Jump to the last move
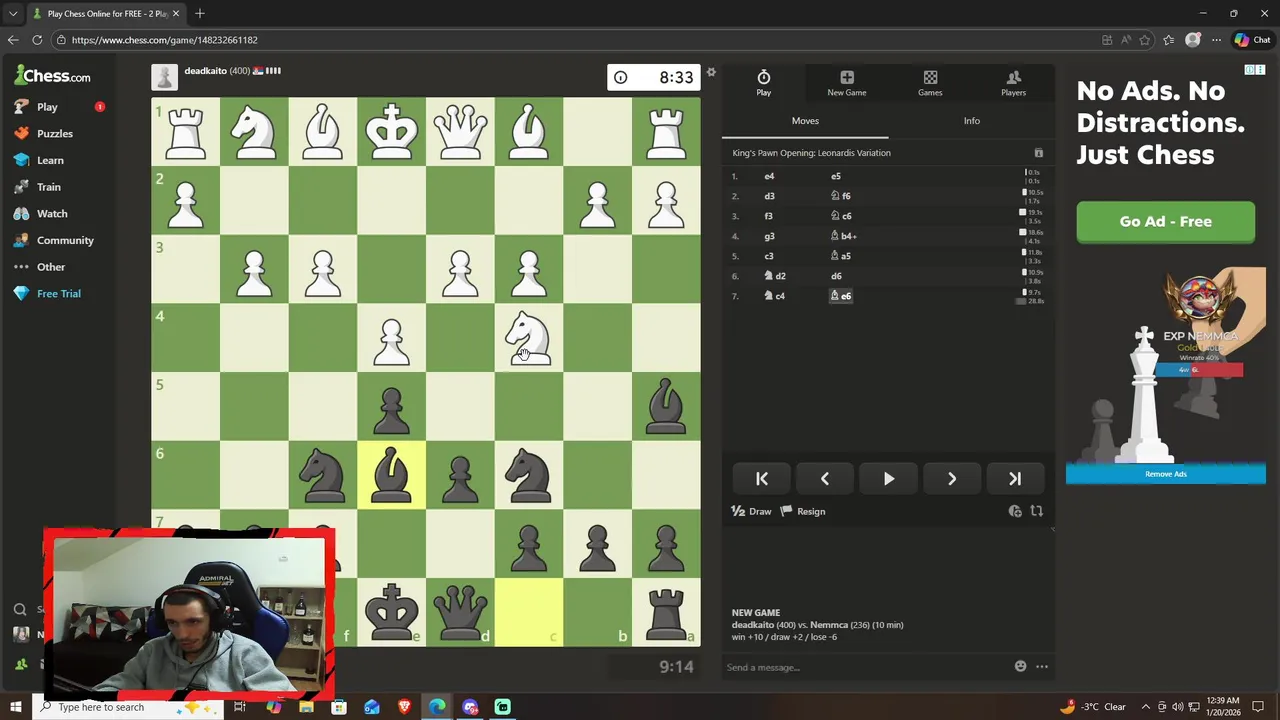This screenshot has width=1280, height=720. [x=1014, y=479]
